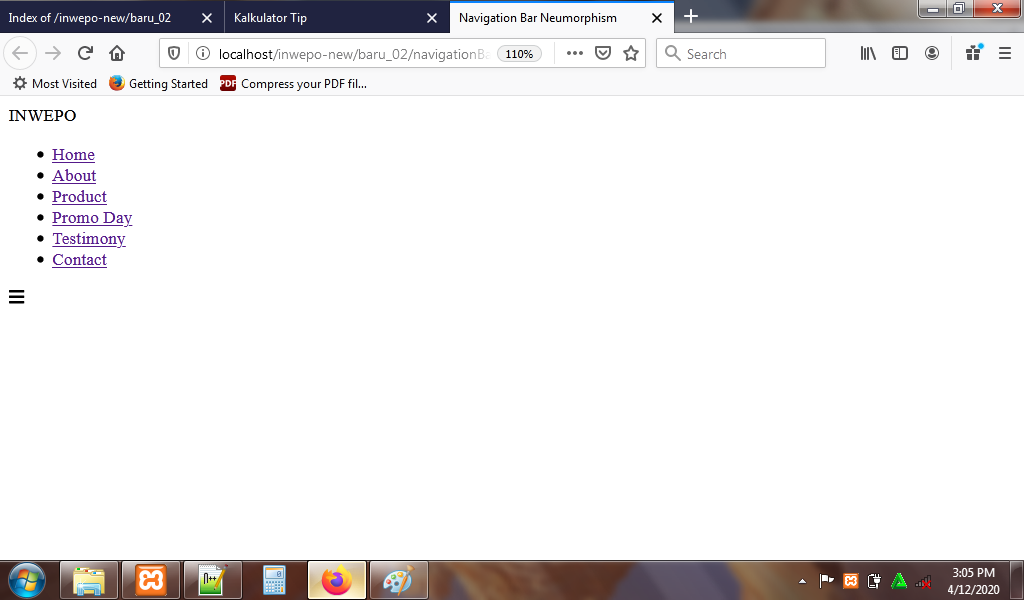Reset the 110% zoom level badge
The width and height of the screenshot is (1024, 600).
pos(519,54)
